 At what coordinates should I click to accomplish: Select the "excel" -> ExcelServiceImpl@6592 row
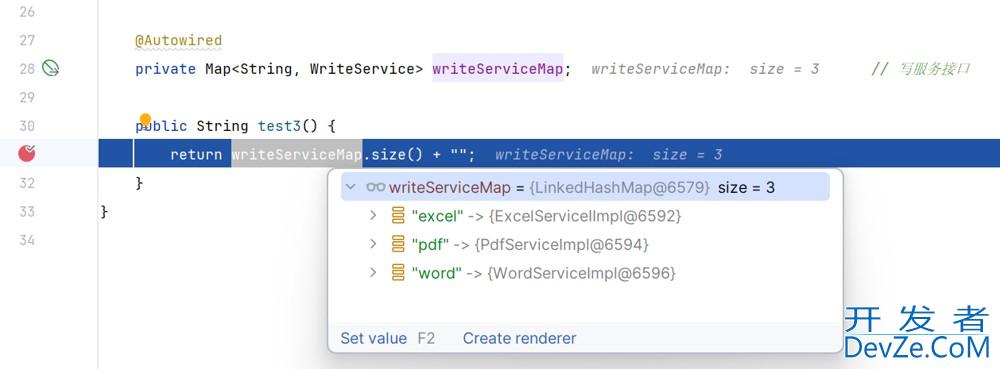[x=585, y=216]
